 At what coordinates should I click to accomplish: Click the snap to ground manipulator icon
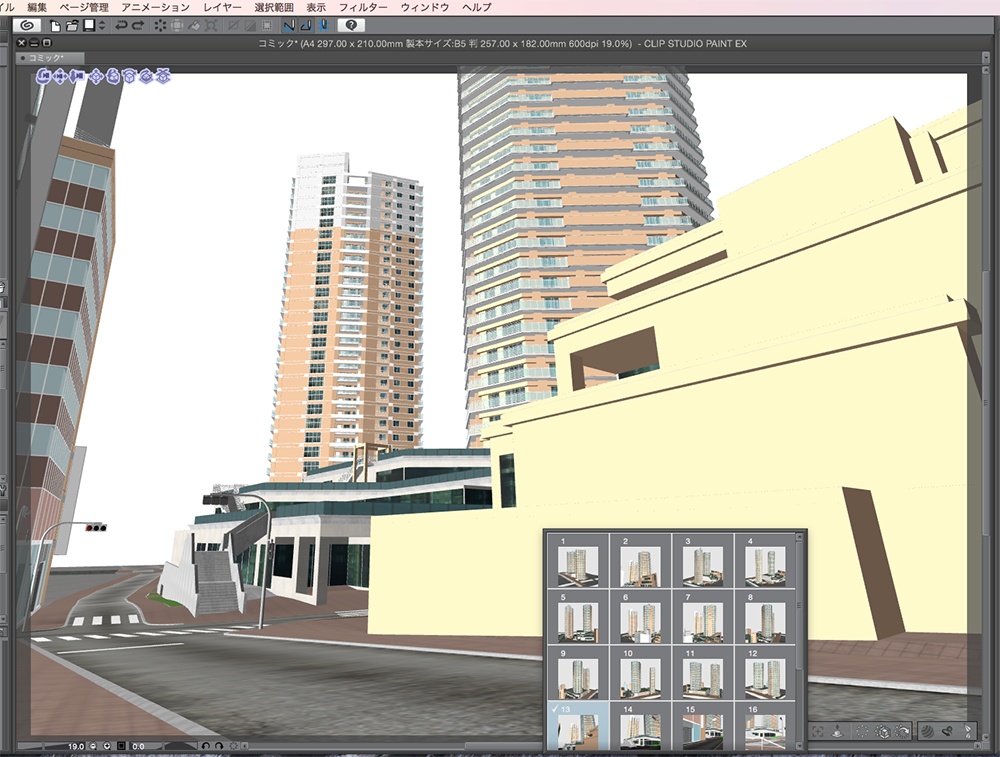tap(163, 77)
